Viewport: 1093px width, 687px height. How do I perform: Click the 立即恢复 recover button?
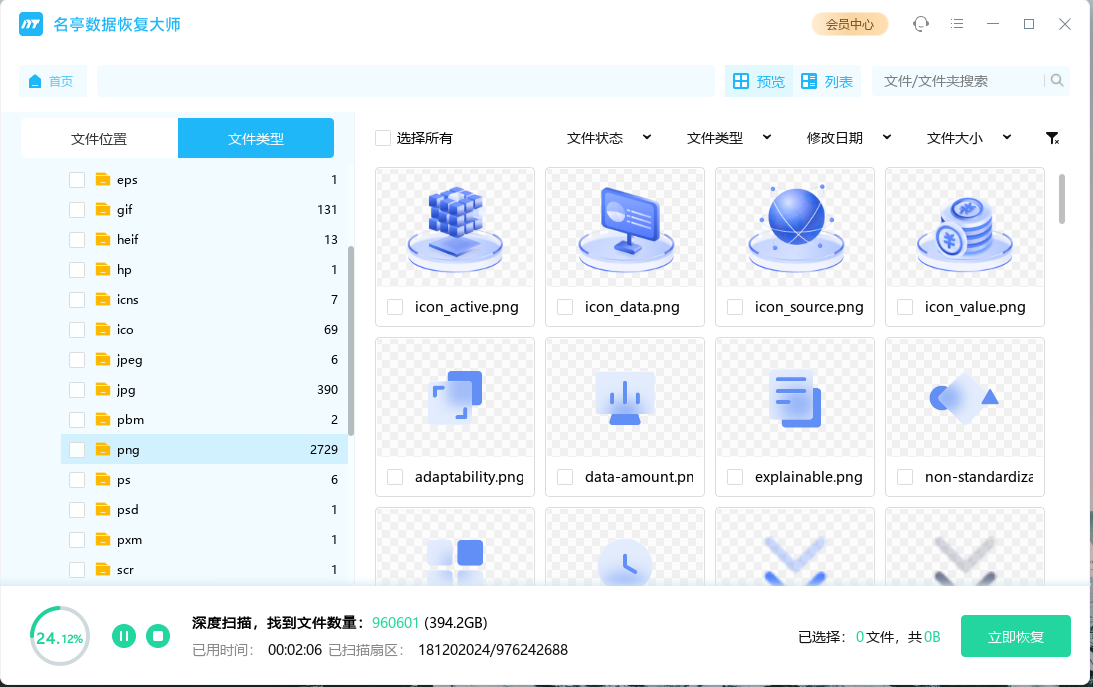point(1015,636)
